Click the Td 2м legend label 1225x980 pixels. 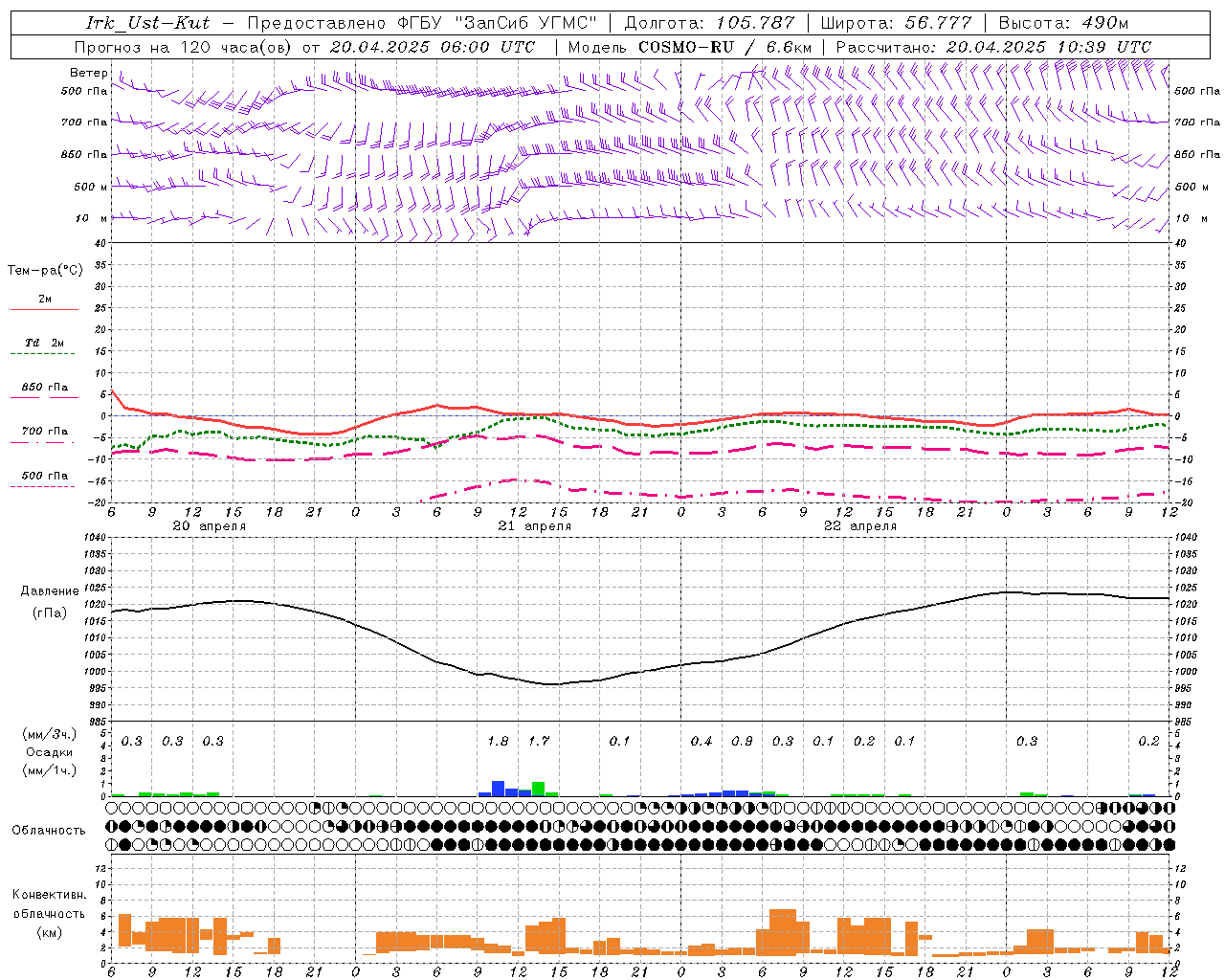[45, 343]
